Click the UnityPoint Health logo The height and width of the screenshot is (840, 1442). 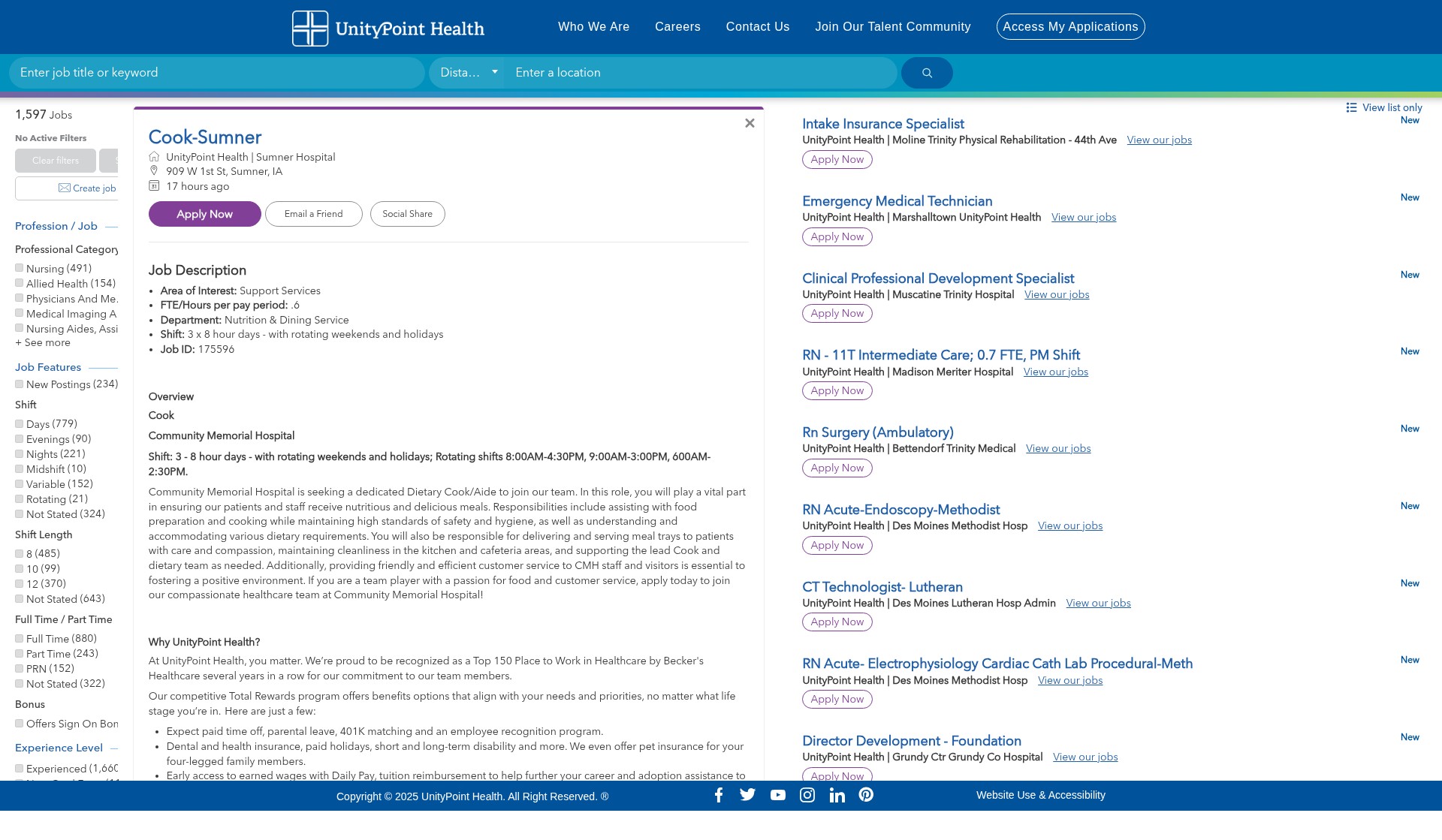pos(388,29)
